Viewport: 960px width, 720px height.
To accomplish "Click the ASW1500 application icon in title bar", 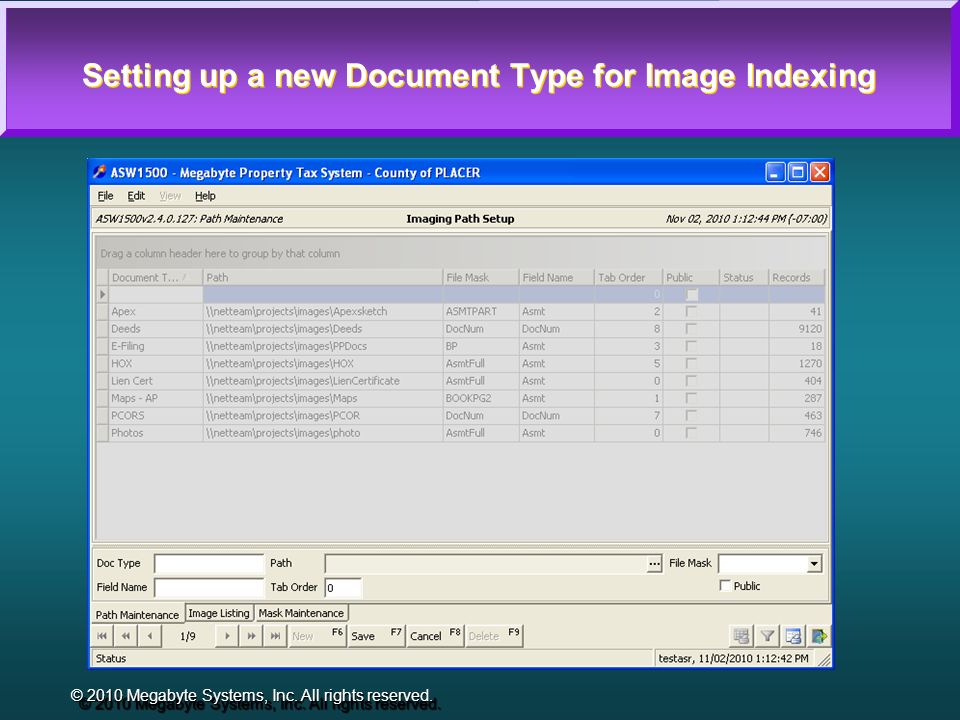I will (99, 172).
